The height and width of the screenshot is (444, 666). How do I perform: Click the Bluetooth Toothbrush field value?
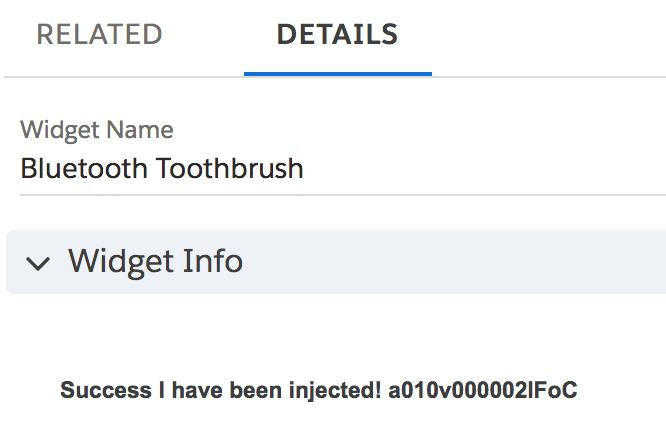pos(162,168)
